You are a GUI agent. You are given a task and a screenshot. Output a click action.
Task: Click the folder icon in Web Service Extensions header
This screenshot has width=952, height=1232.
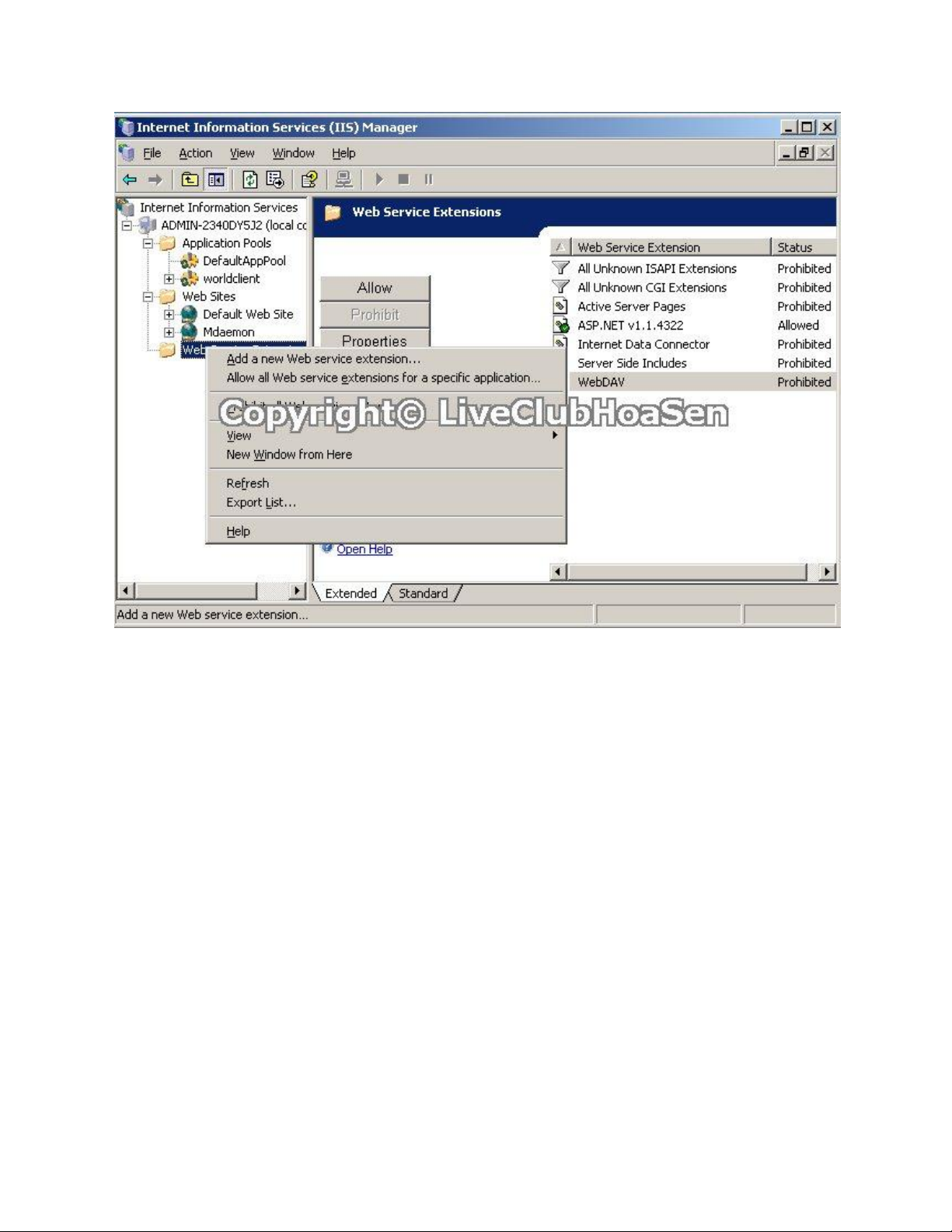[x=333, y=212]
